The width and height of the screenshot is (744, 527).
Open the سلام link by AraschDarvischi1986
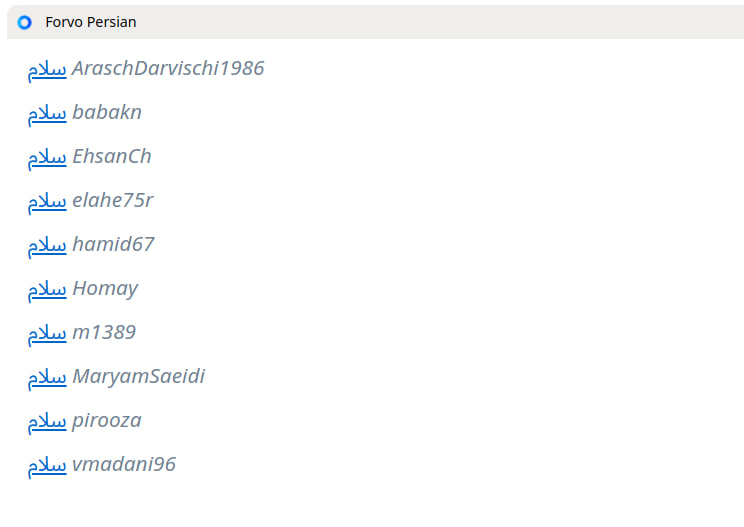click(47, 69)
